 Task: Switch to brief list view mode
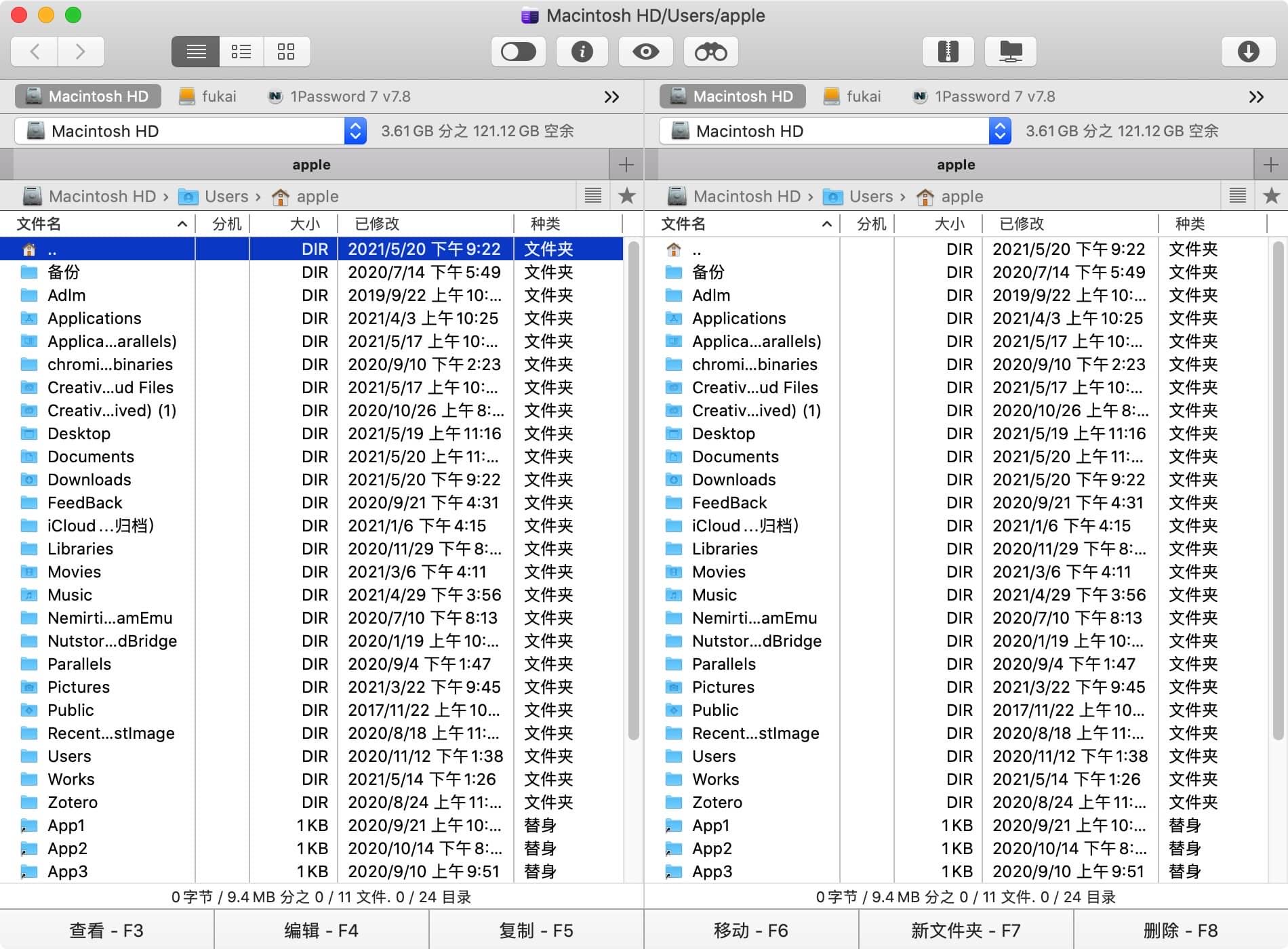click(241, 52)
